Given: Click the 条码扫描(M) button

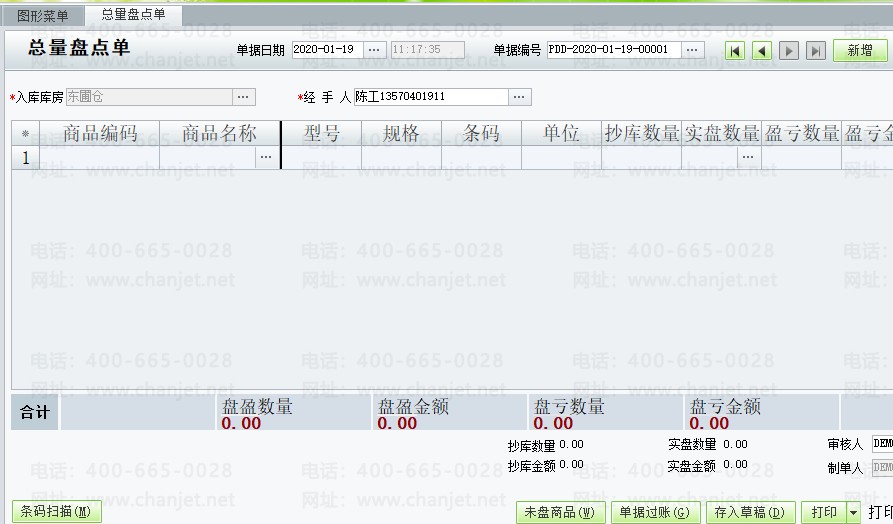Looking at the screenshot, I should point(56,512).
